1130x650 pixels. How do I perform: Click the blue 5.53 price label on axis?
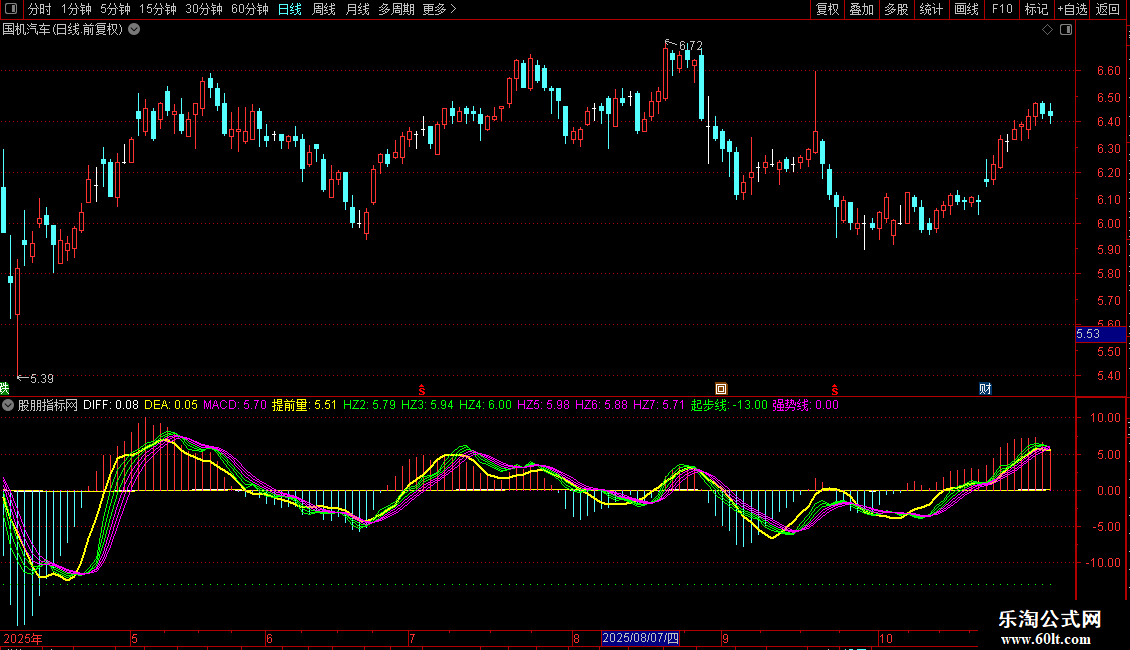[1088, 334]
